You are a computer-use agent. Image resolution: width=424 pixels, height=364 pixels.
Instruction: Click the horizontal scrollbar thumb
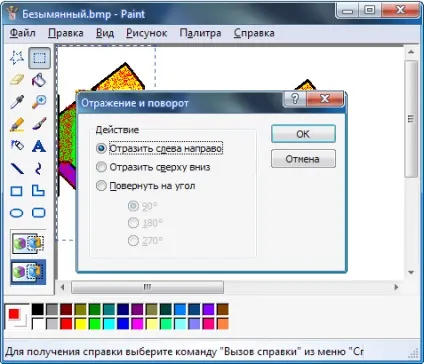[147, 287]
